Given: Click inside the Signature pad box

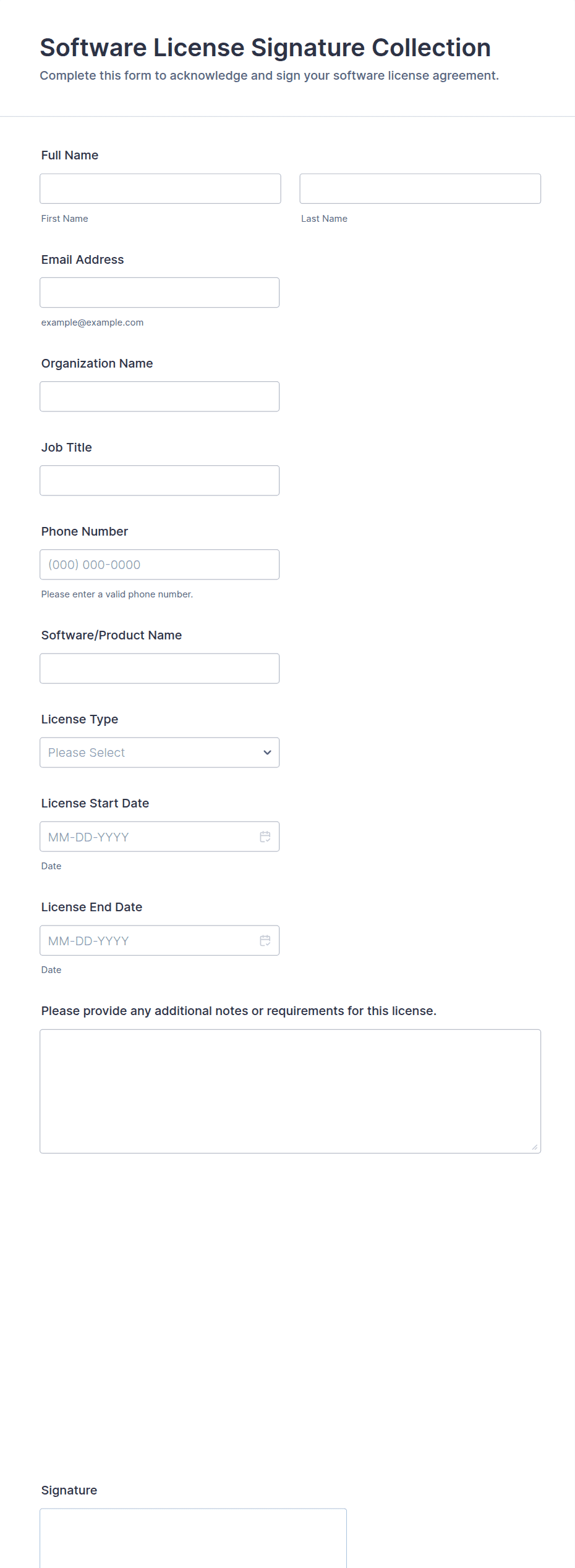Looking at the screenshot, I should (193, 1538).
